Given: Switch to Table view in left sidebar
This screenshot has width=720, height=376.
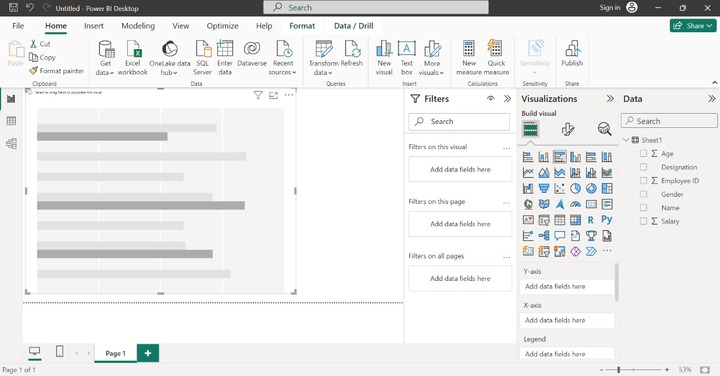Looking at the screenshot, I should (11, 121).
